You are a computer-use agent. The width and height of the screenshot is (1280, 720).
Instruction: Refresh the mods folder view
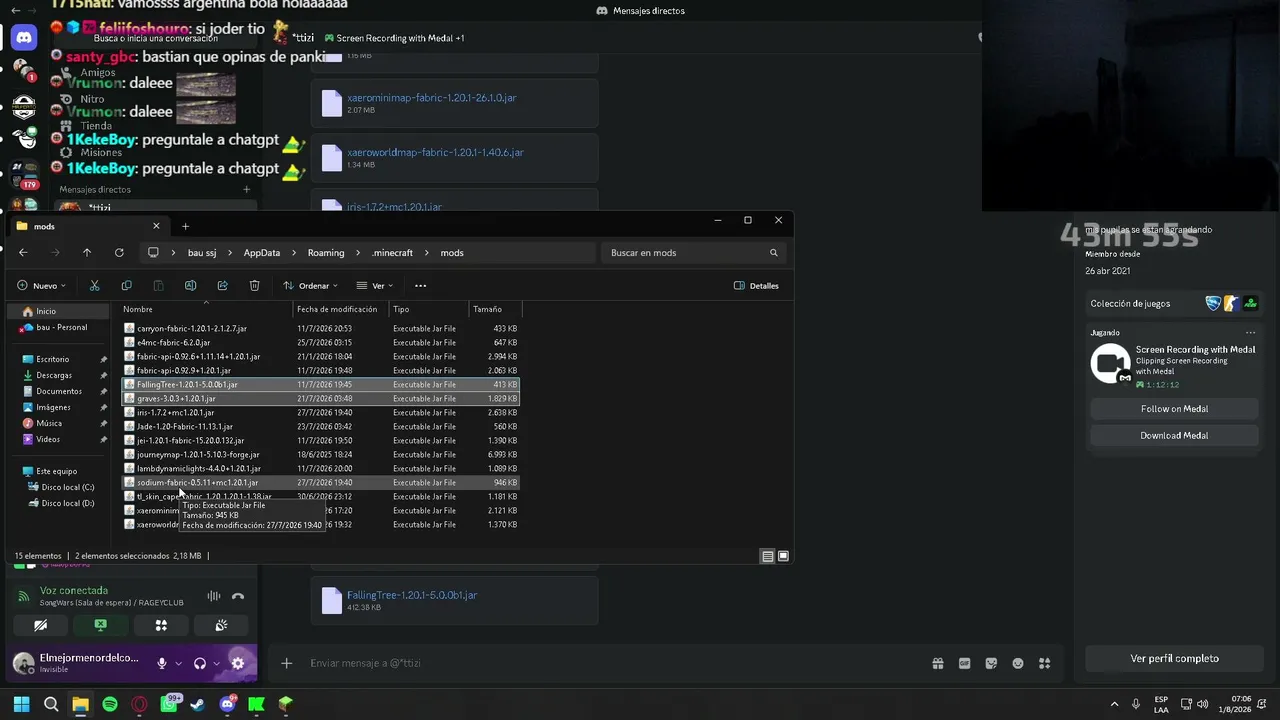coord(119,253)
